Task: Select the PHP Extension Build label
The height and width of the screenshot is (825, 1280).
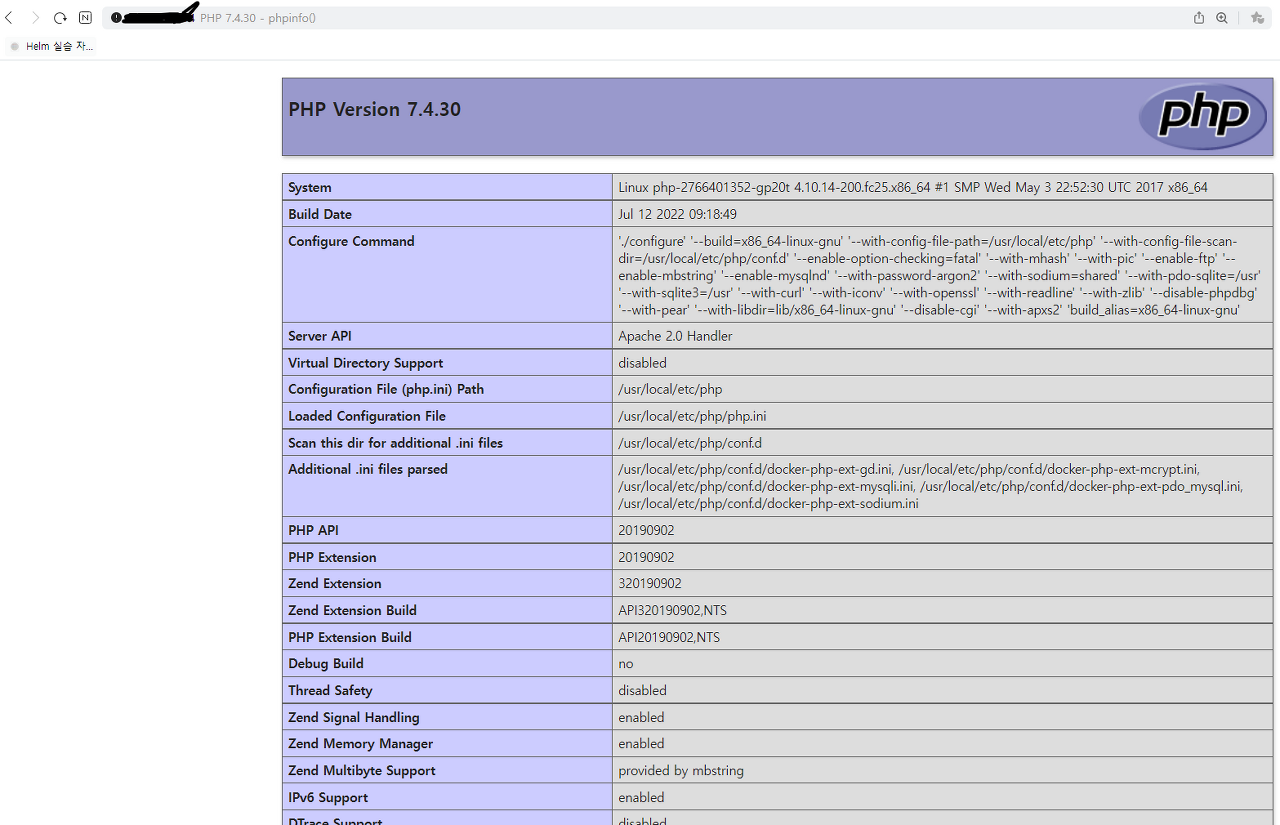Action: click(350, 637)
